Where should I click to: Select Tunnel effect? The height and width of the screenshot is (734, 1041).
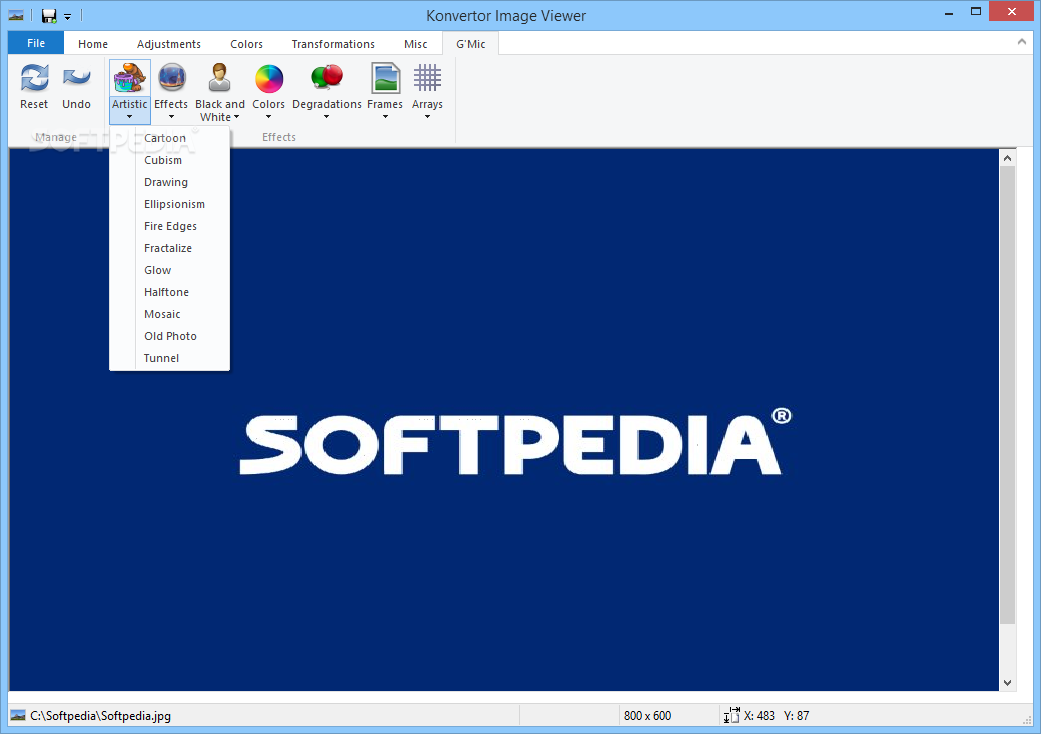[169, 358]
